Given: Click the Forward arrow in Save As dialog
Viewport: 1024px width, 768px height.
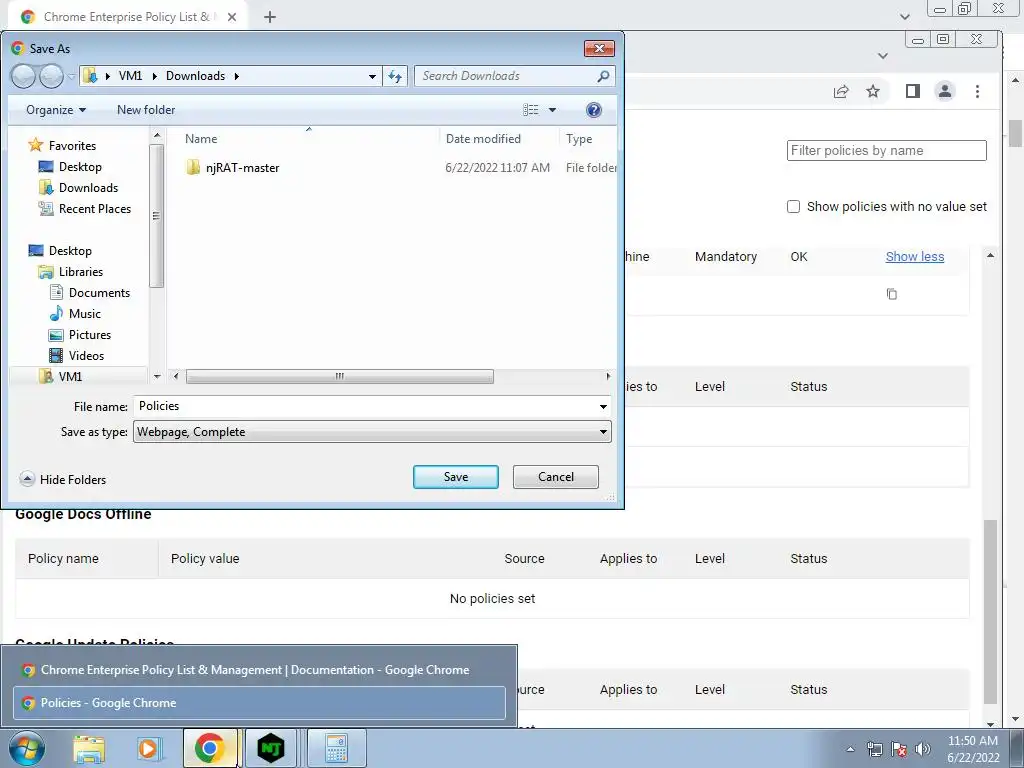Looking at the screenshot, I should tap(52, 76).
